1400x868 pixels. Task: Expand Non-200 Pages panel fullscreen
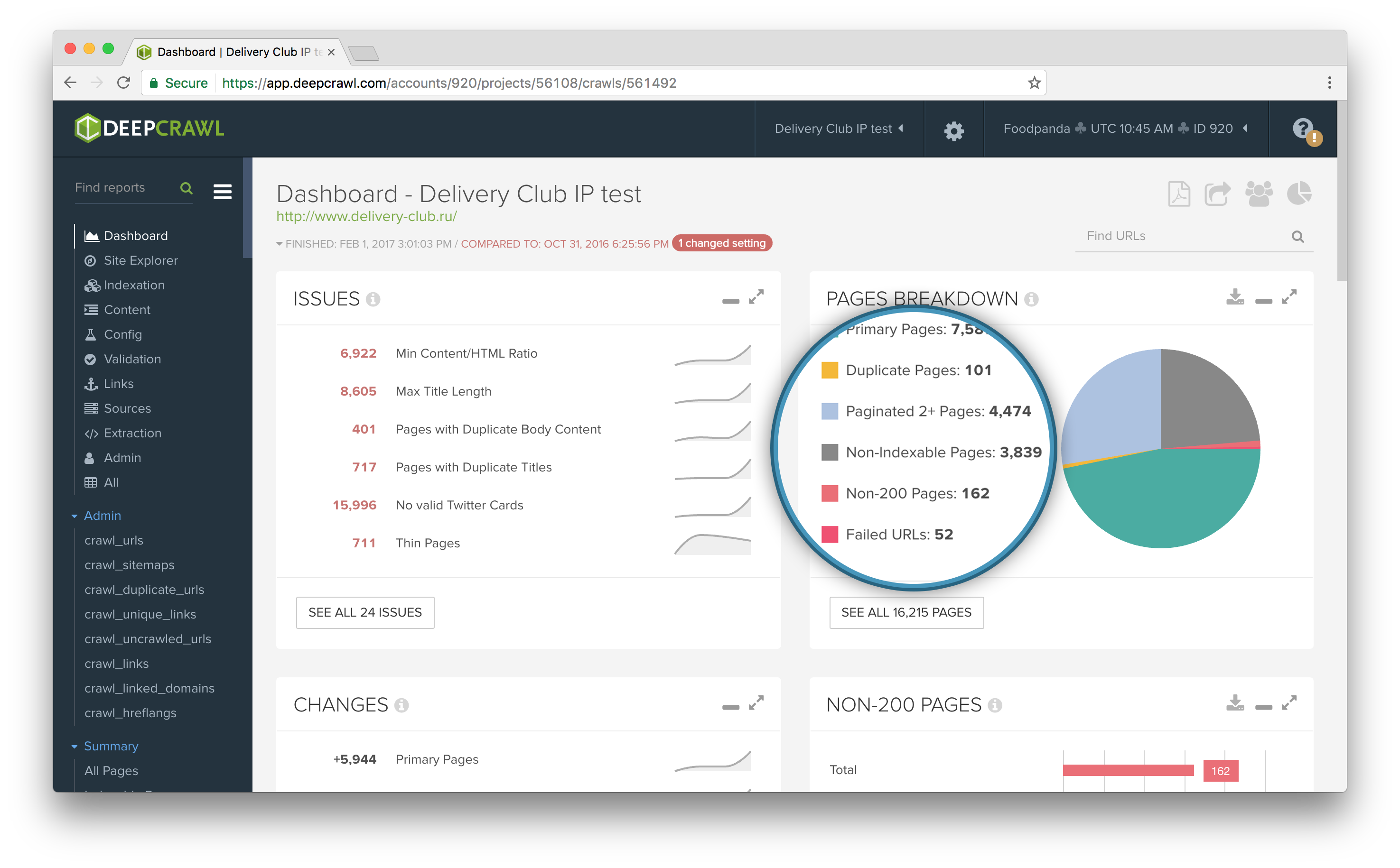pos(1289,702)
